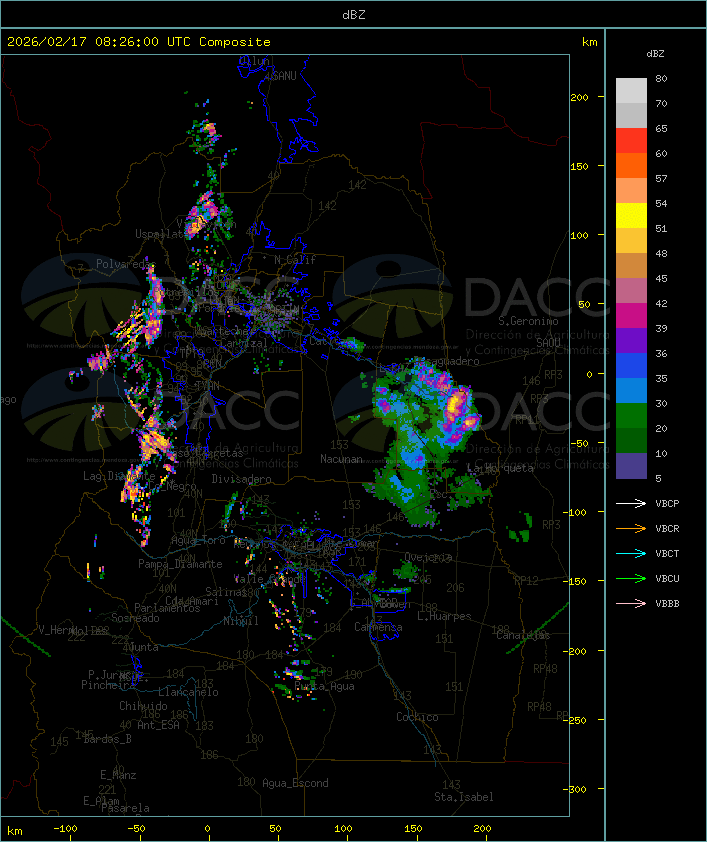This screenshot has width=707, height=842.
Task: Select the VBCU legend label
Action: (x=667, y=579)
